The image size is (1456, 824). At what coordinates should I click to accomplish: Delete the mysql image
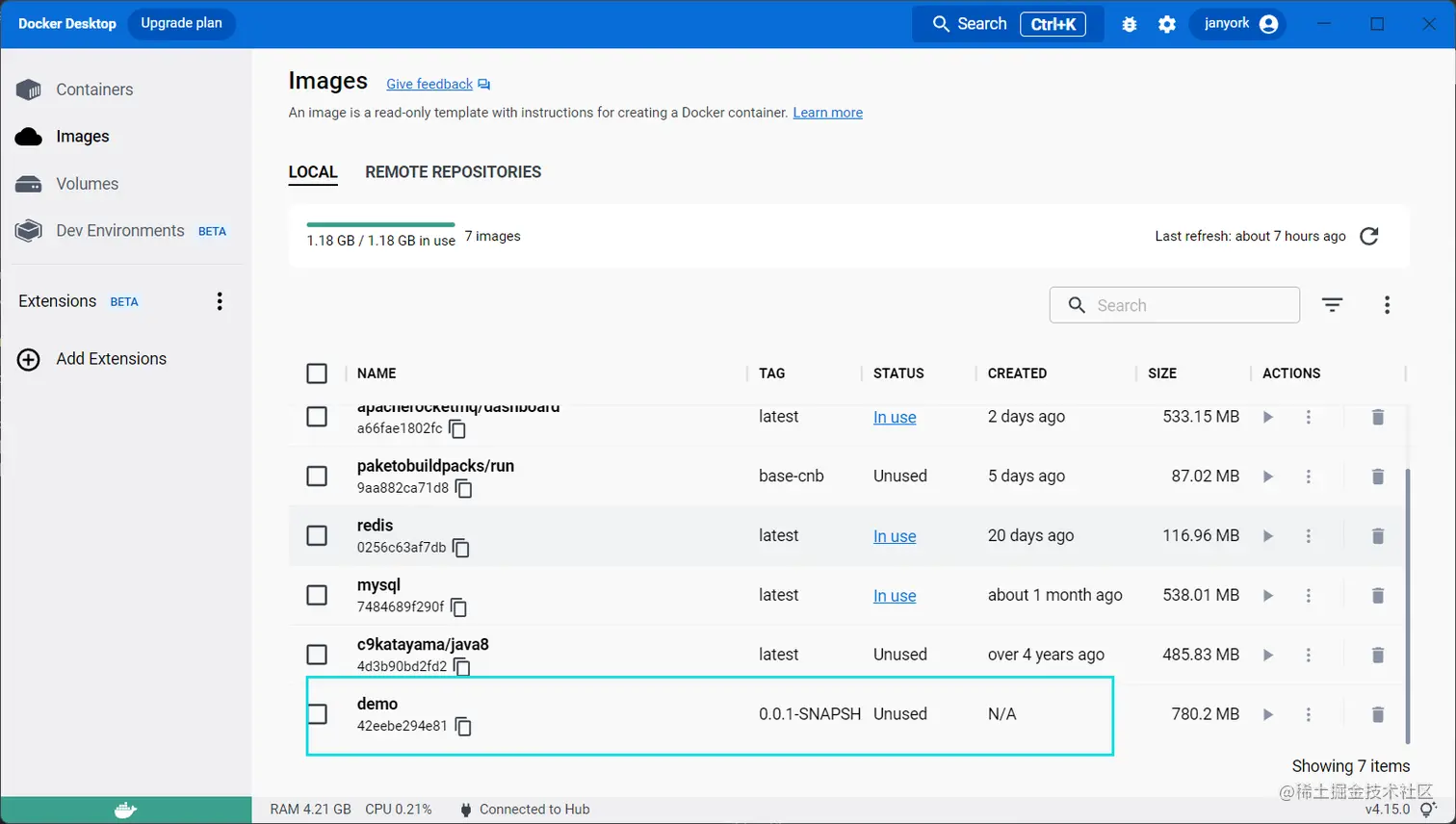pyautogui.click(x=1378, y=596)
